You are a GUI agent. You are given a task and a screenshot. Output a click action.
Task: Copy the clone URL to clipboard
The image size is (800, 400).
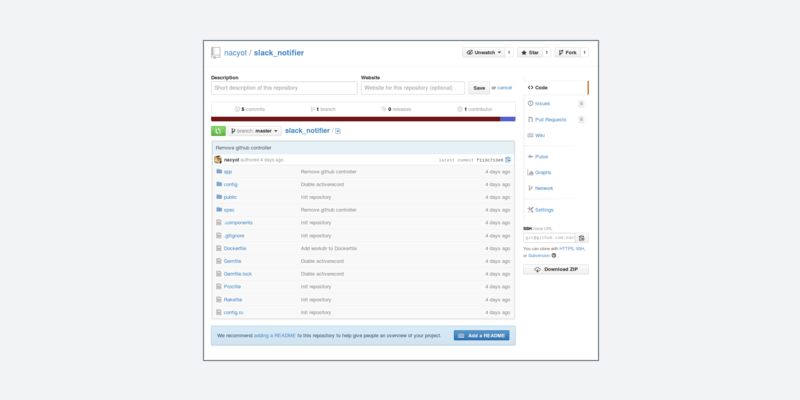click(582, 237)
